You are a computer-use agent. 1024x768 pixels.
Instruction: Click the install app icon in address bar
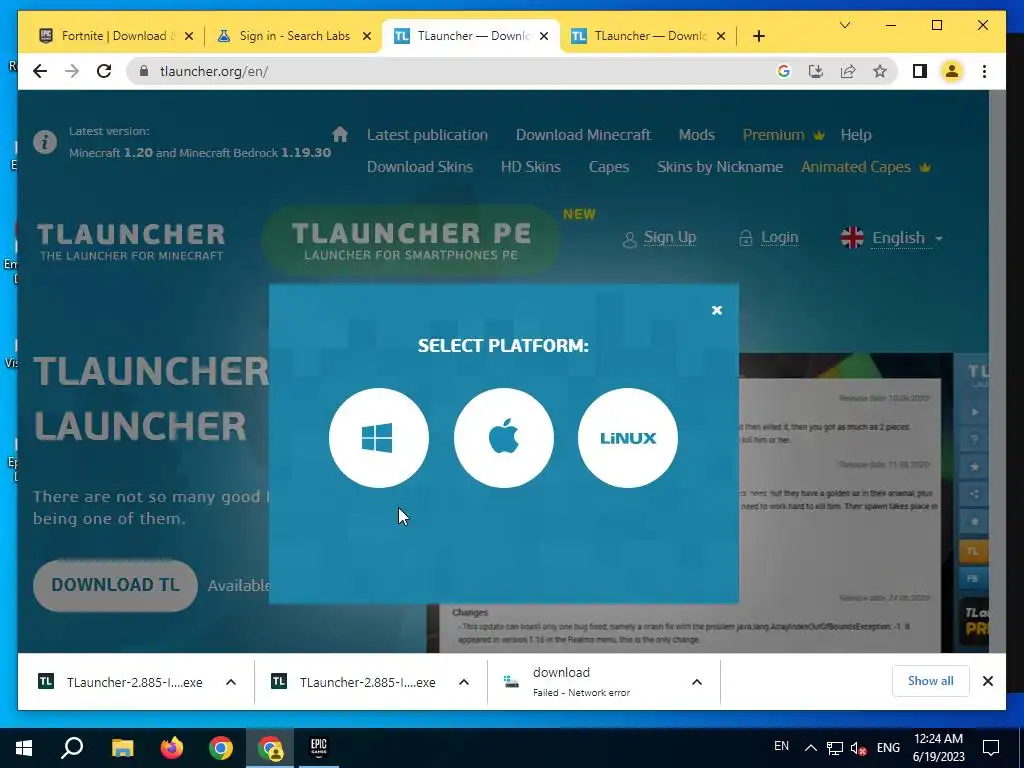pos(816,71)
